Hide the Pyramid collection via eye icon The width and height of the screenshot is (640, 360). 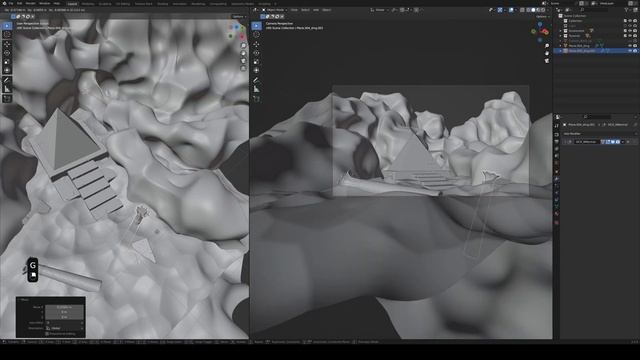630,36
